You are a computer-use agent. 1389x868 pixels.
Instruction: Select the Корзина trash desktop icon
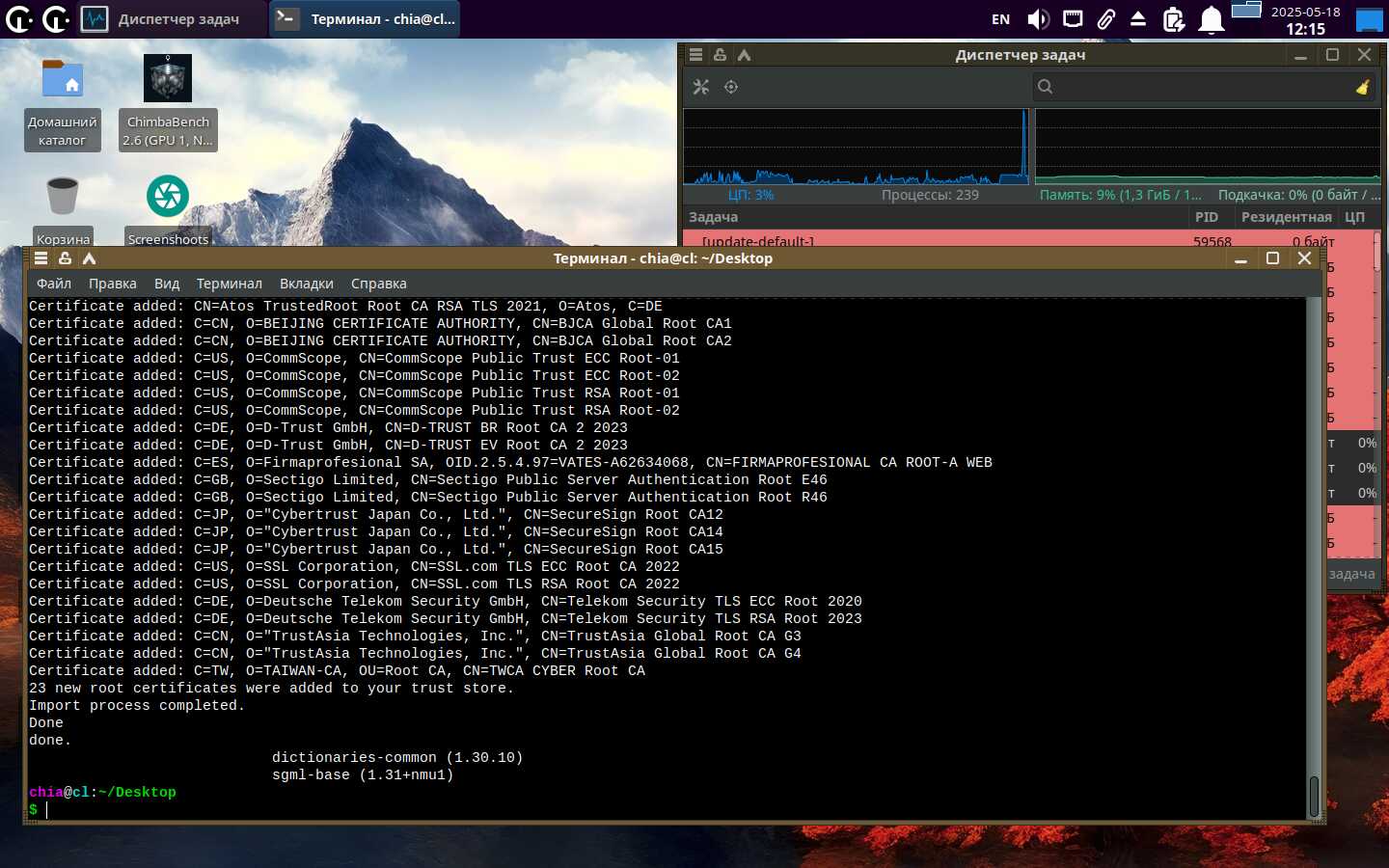click(x=63, y=210)
